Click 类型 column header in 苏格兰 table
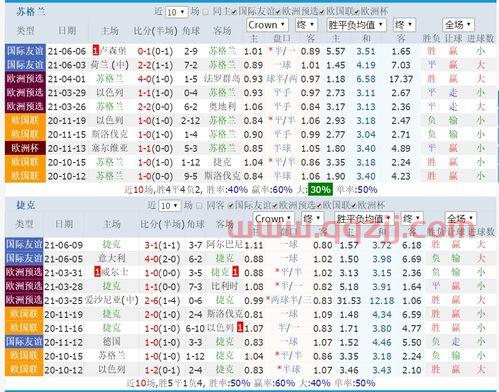 pos(25,31)
